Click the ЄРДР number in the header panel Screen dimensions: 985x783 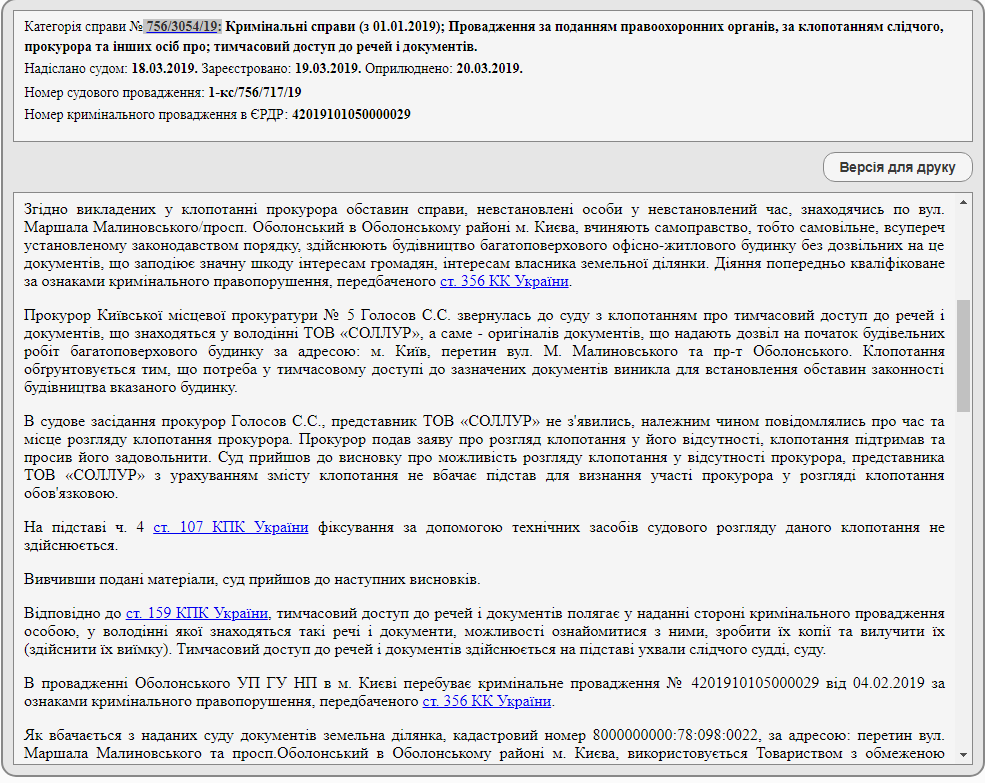350,114
